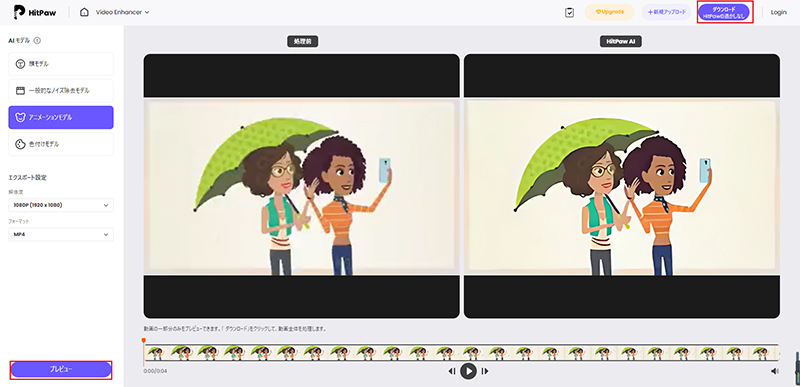Click the AIモデル info icon
This screenshot has height=387, width=800.
click(x=37, y=41)
